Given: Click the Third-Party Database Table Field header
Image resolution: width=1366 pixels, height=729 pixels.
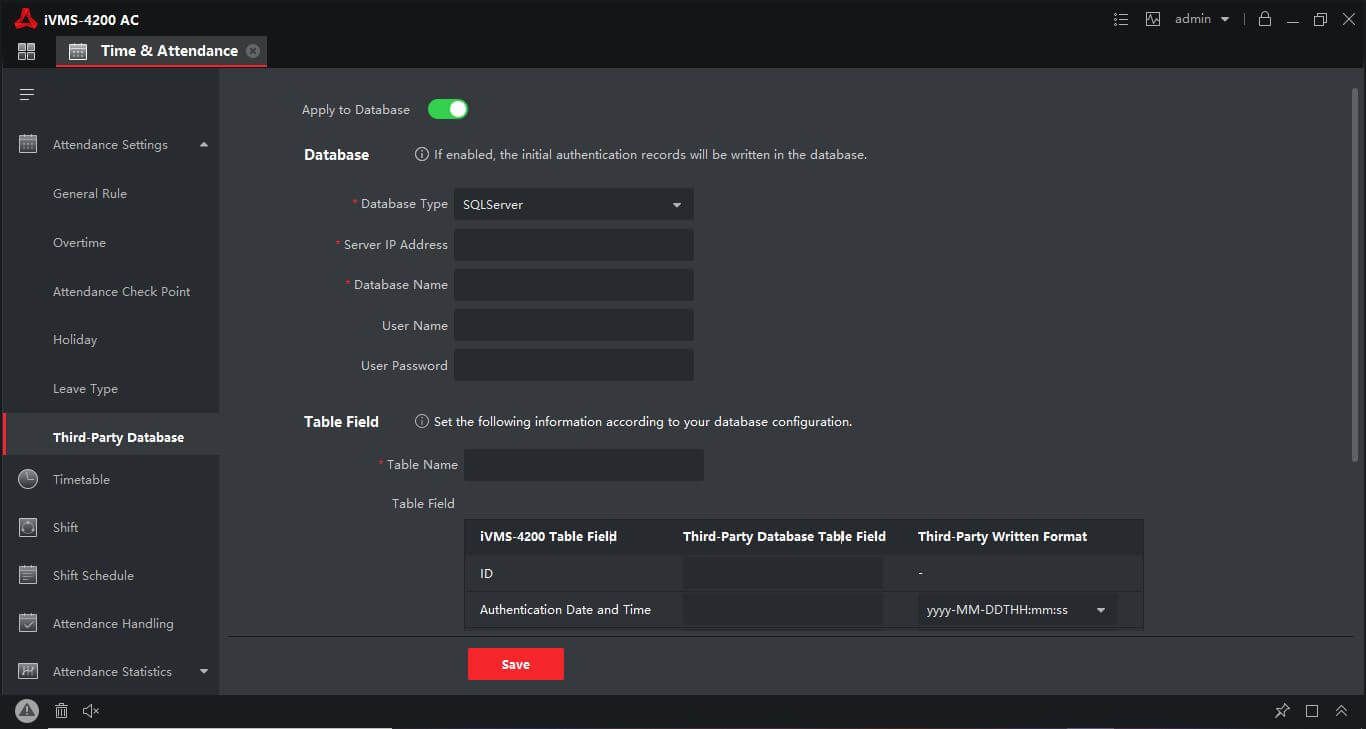Looking at the screenshot, I should 784,537.
